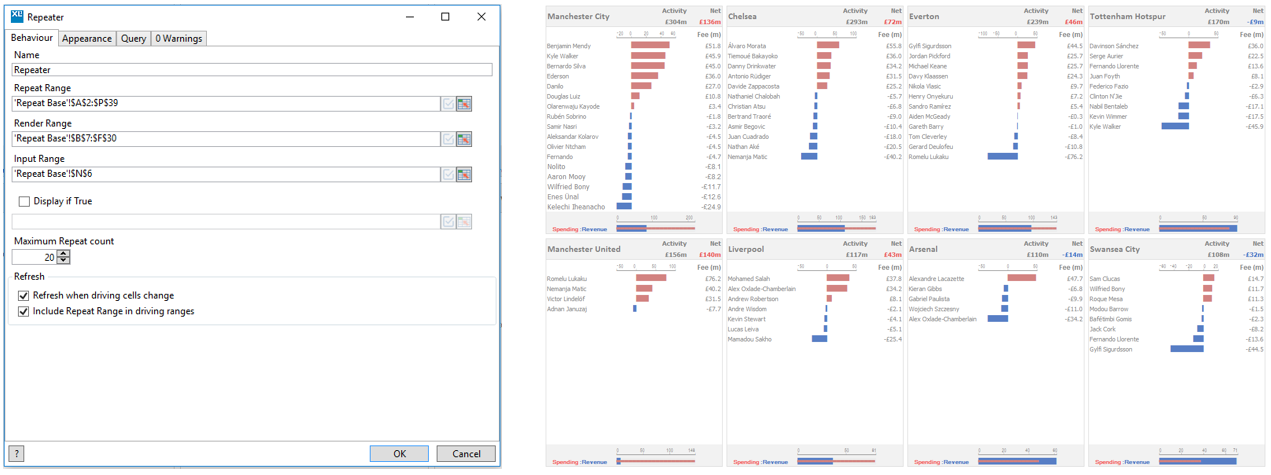Click the Maximum Repeat count value 20

pyautogui.click(x=35, y=257)
